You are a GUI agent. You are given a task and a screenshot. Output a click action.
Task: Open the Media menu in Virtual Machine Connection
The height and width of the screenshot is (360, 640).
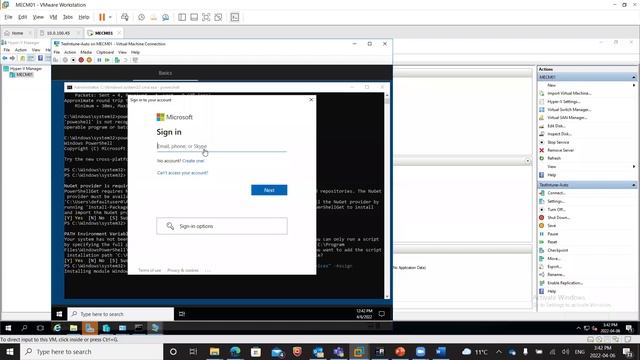tap(86, 52)
